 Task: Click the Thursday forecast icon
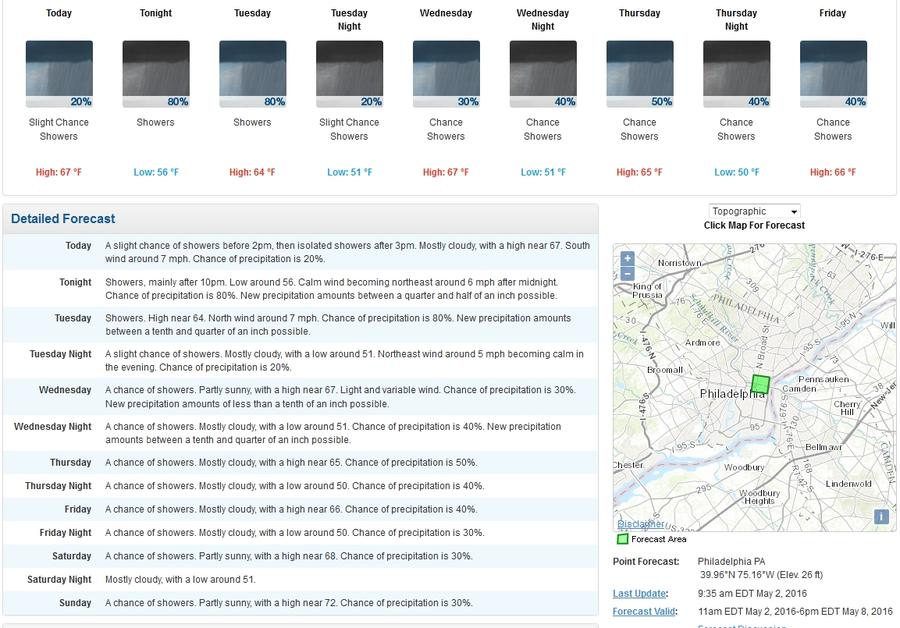click(640, 74)
